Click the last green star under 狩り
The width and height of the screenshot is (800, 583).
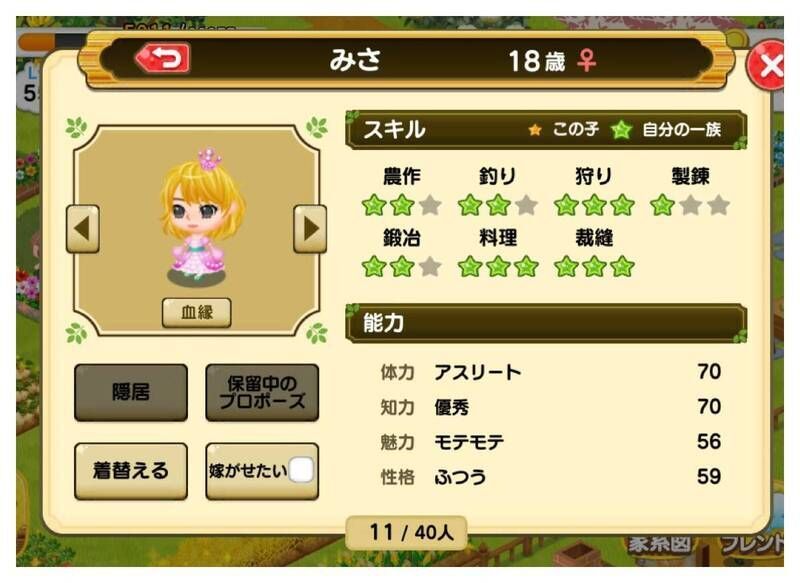tap(622, 205)
